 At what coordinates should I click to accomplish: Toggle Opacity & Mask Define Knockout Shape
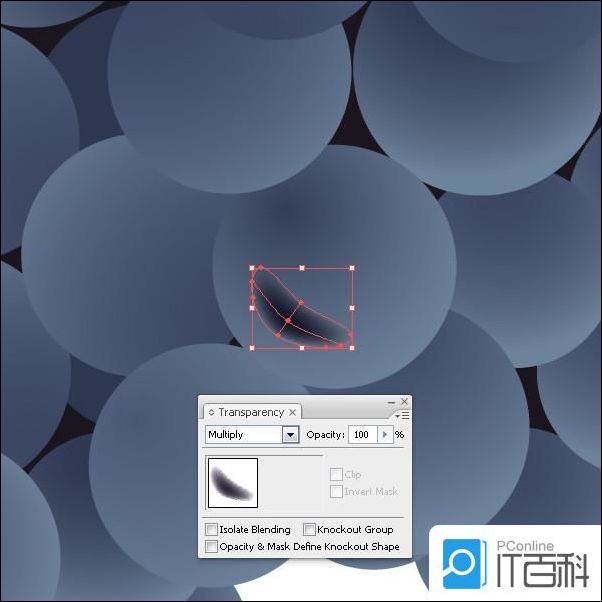tap(211, 546)
